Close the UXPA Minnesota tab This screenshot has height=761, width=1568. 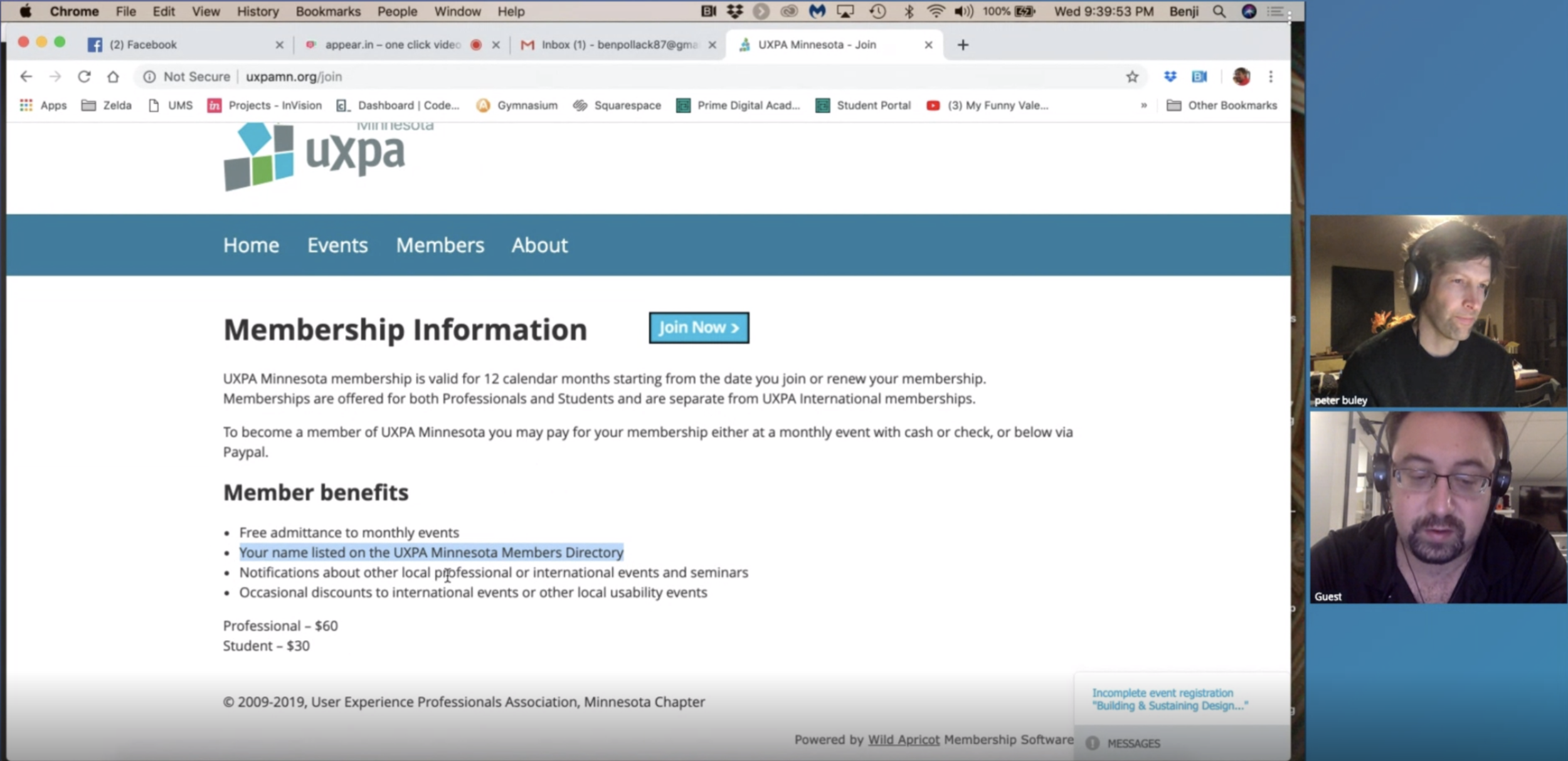click(928, 45)
